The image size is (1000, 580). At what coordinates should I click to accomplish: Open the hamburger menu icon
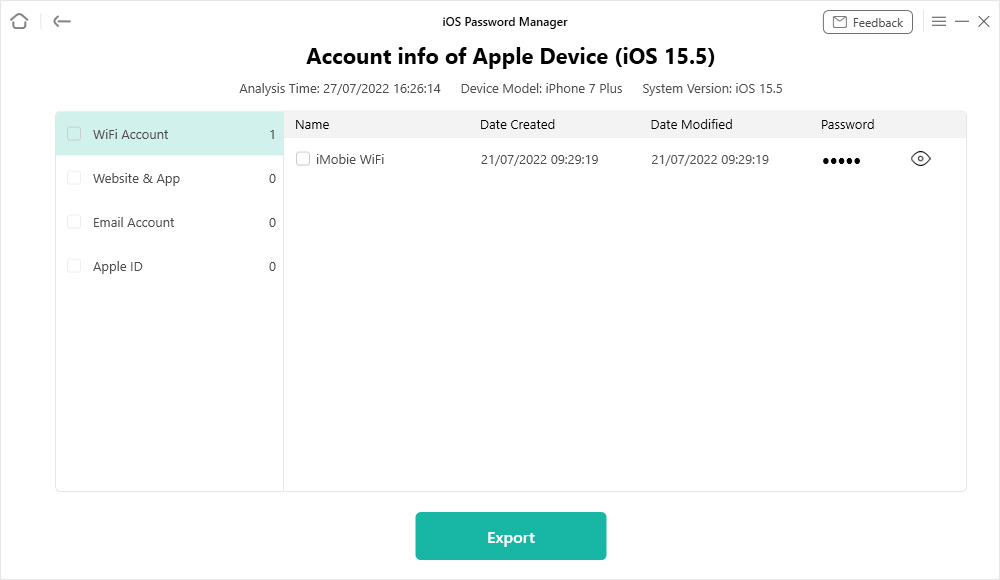tap(939, 21)
